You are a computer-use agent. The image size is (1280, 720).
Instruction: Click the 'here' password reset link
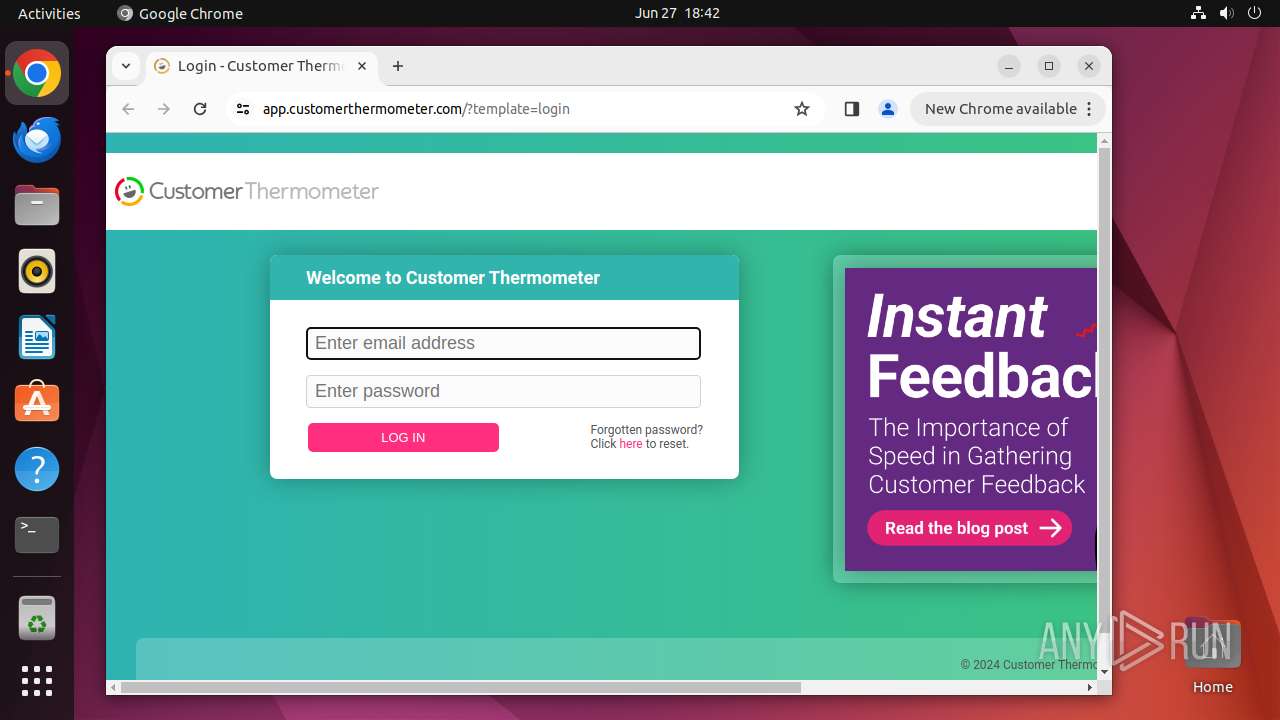pyautogui.click(x=631, y=444)
